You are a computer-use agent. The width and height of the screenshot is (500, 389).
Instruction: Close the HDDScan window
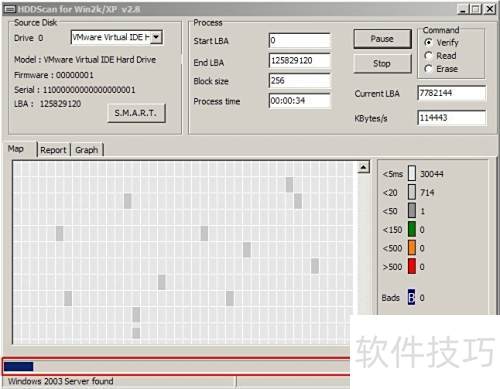[490, 9]
